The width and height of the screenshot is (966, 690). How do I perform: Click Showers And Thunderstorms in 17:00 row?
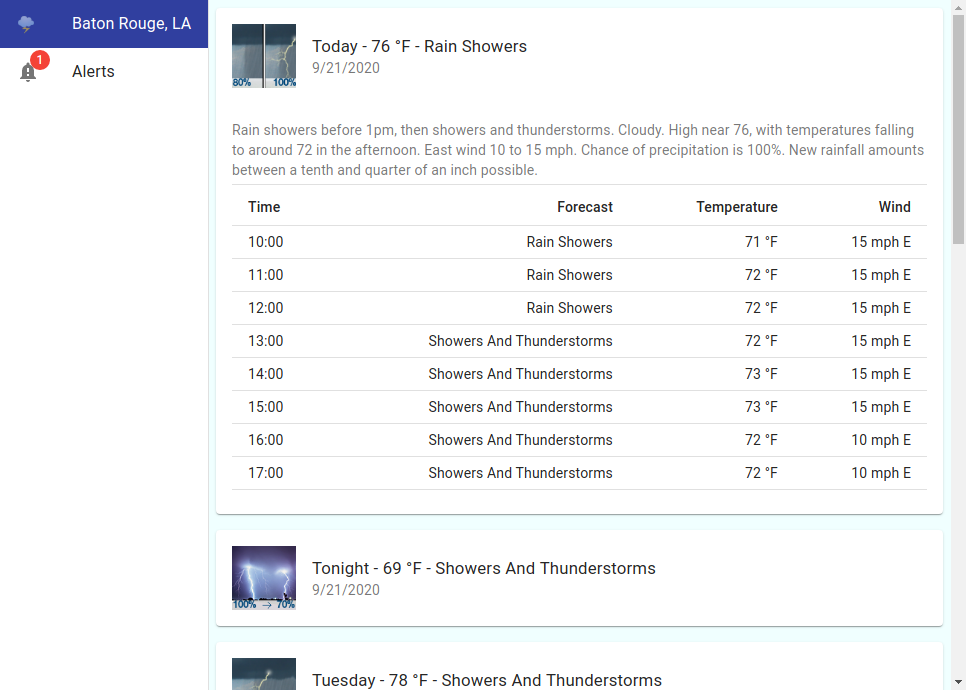[x=521, y=473]
